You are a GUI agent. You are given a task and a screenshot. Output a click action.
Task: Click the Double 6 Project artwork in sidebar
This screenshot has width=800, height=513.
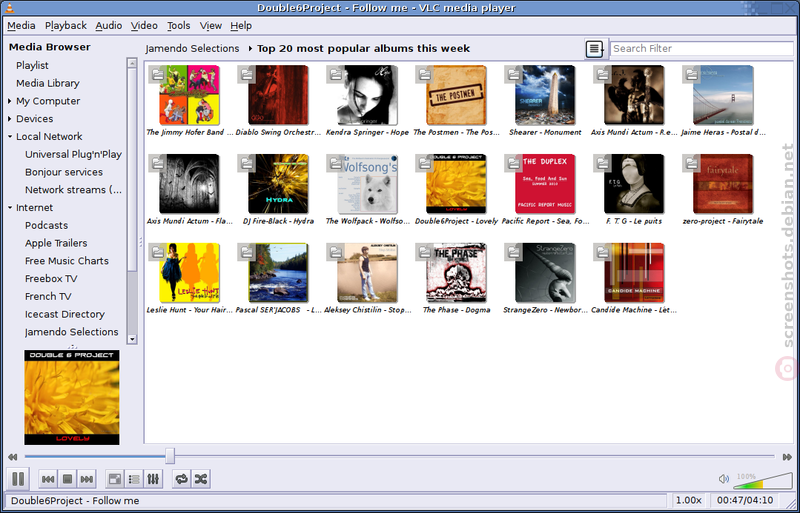(72, 397)
